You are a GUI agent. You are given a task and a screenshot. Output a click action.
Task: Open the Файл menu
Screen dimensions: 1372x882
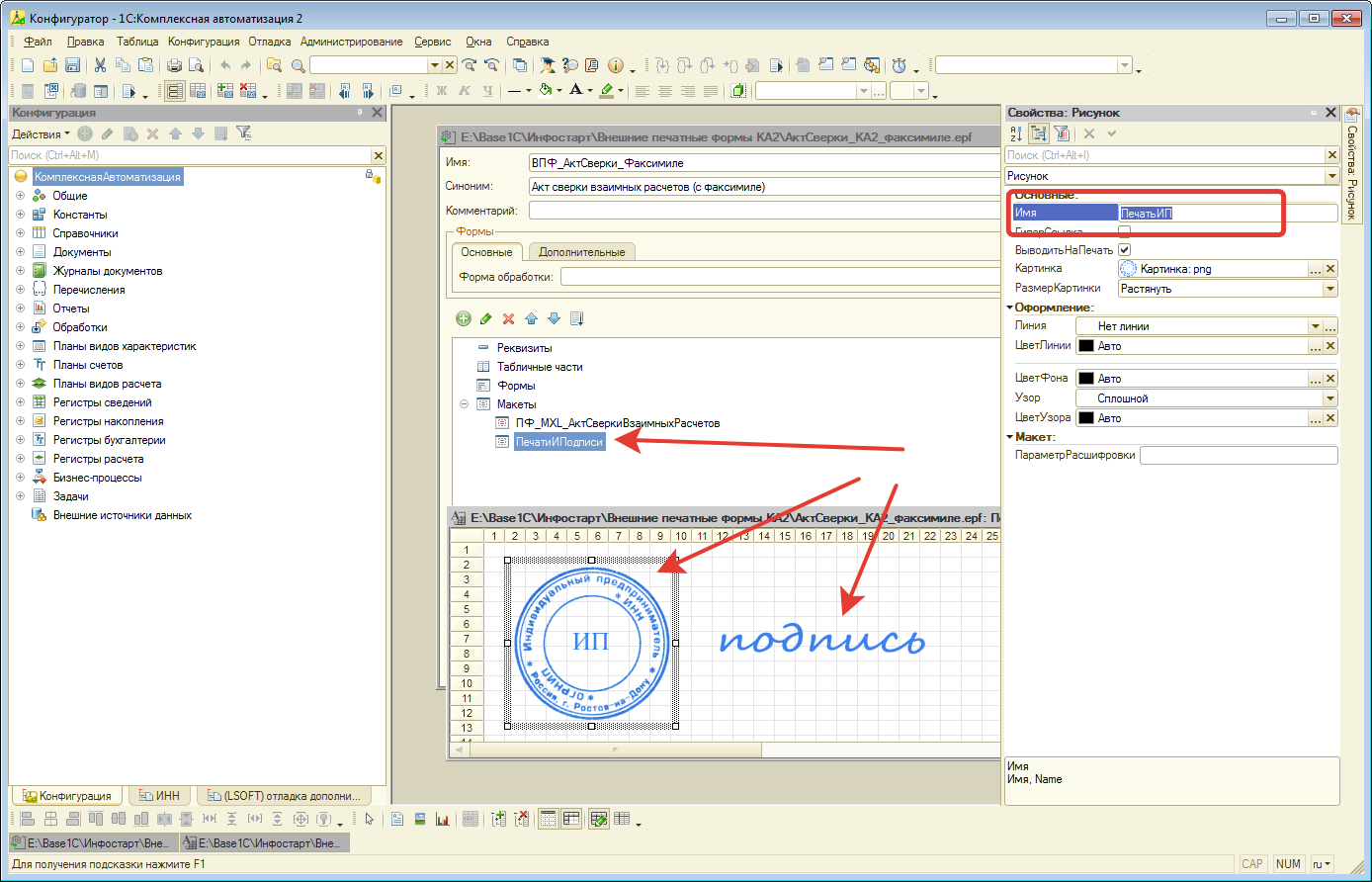click(39, 42)
